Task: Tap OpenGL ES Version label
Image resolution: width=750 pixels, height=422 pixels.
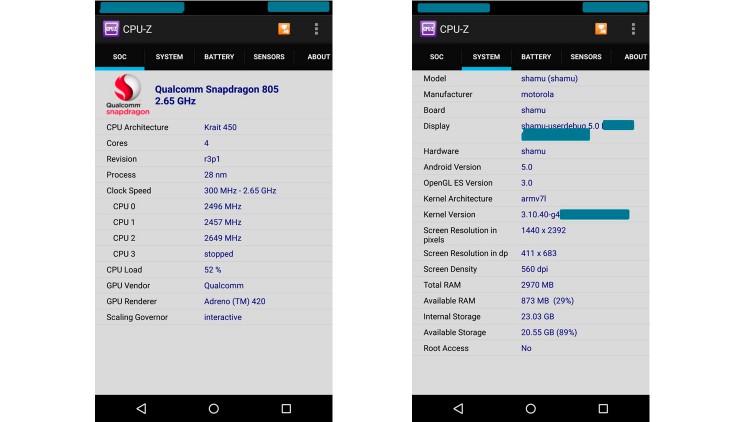Action: pyautogui.click(x=458, y=183)
